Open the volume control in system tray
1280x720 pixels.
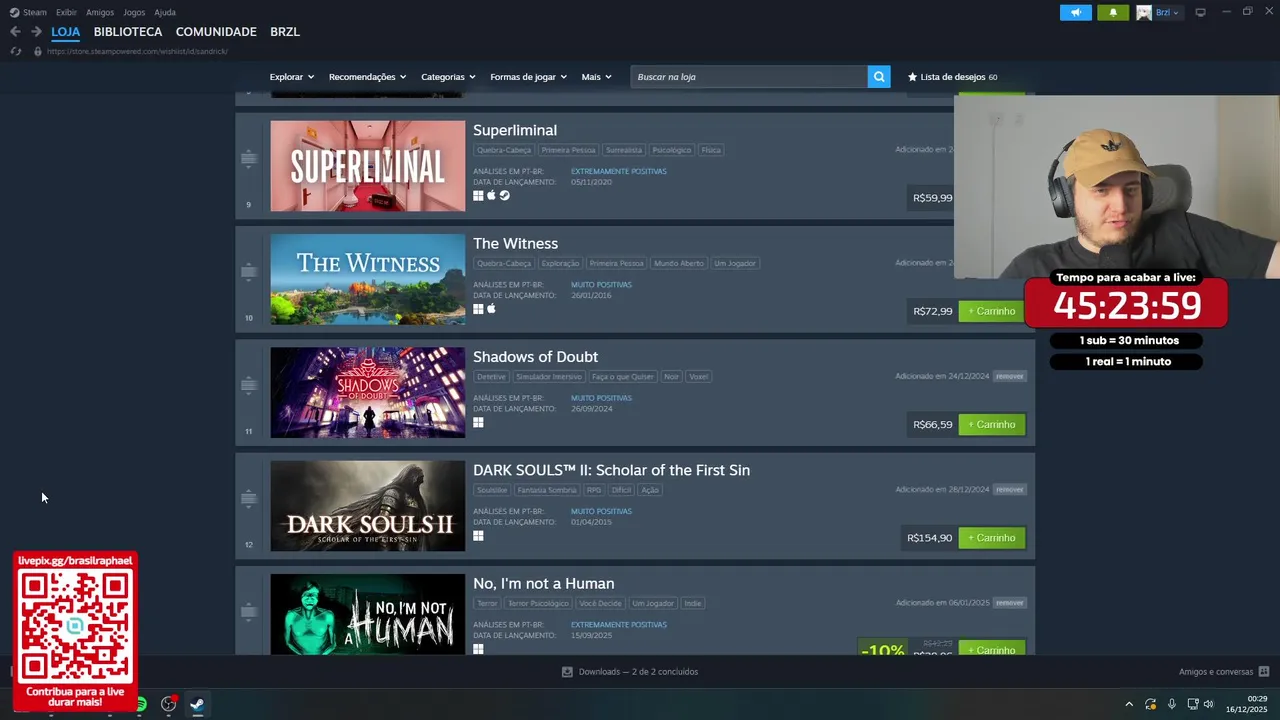click(x=1208, y=704)
